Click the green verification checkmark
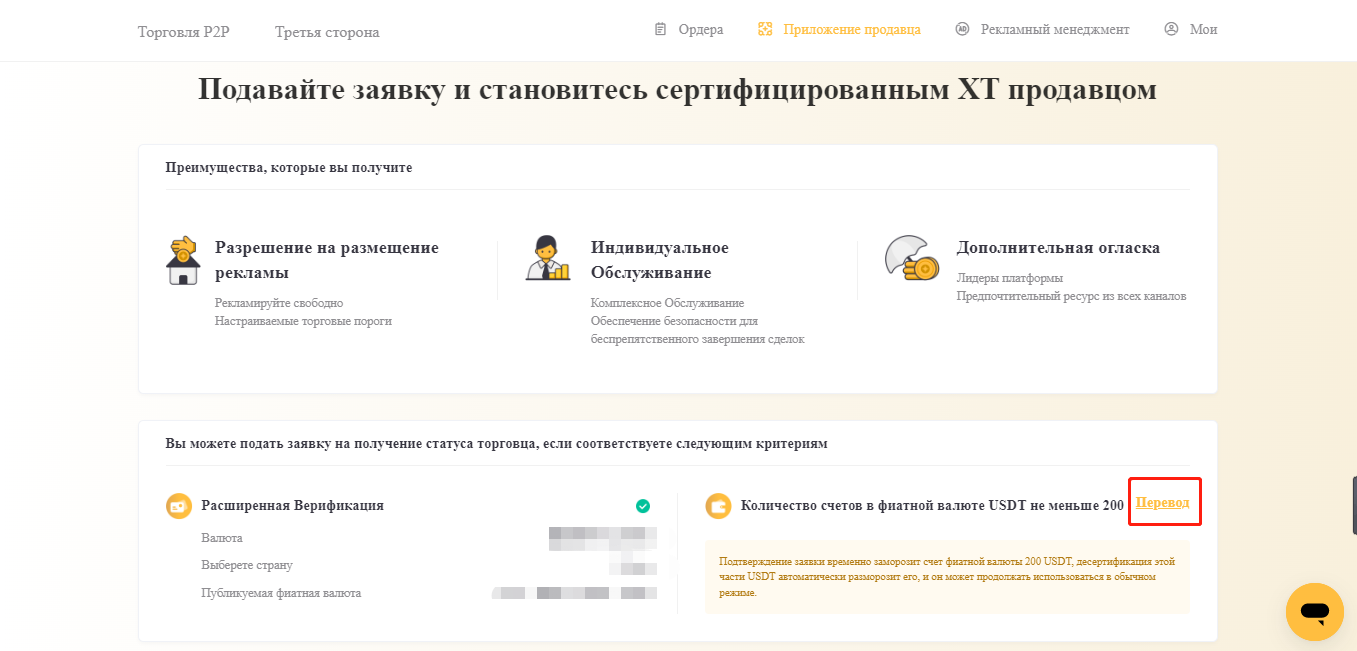Viewport: 1357px width, 651px height. point(643,506)
